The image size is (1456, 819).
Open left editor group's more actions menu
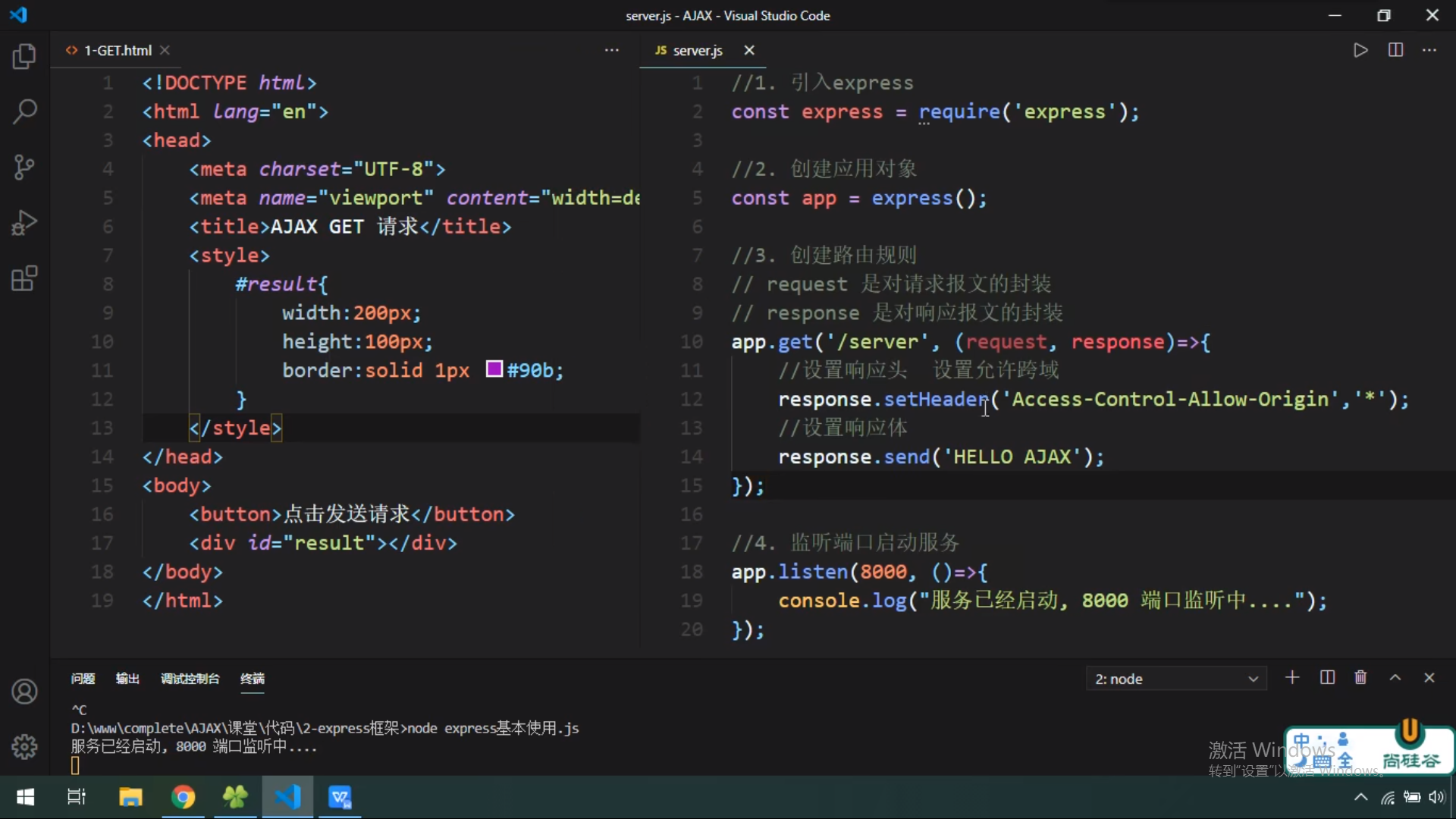pyautogui.click(x=611, y=50)
